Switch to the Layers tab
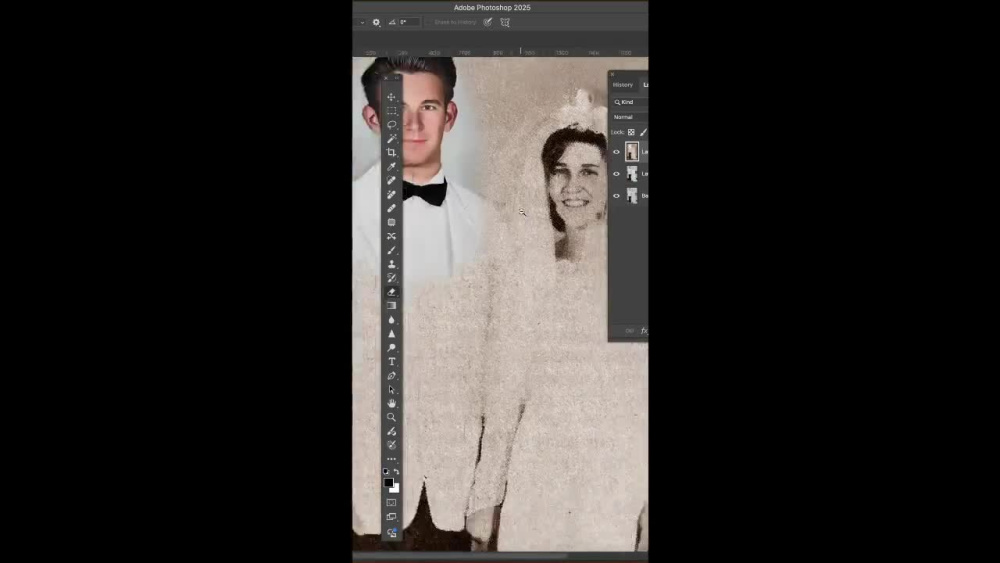 point(645,85)
